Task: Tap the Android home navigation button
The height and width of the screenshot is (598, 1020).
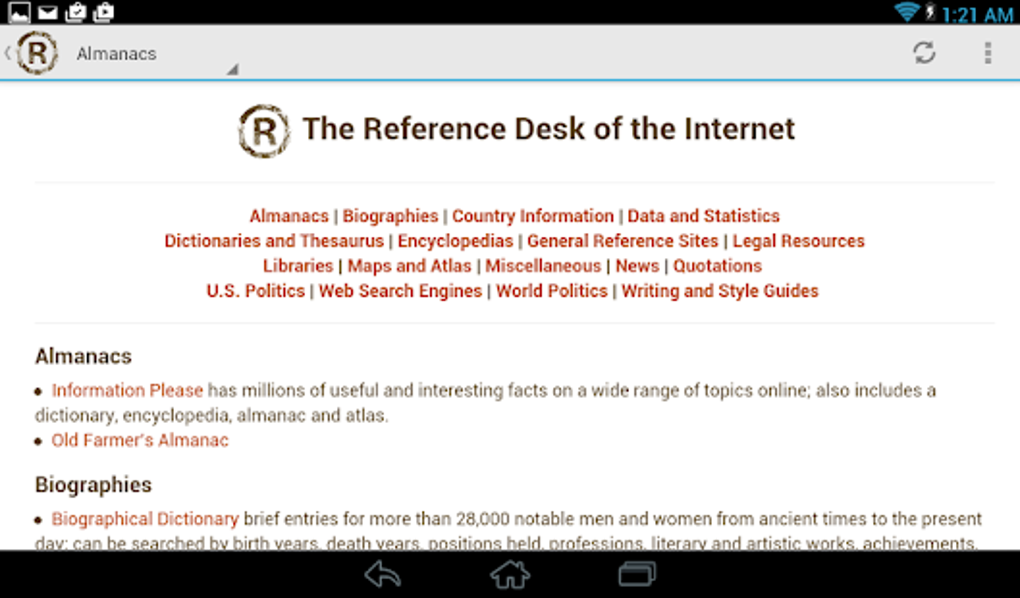Action: tap(510, 575)
